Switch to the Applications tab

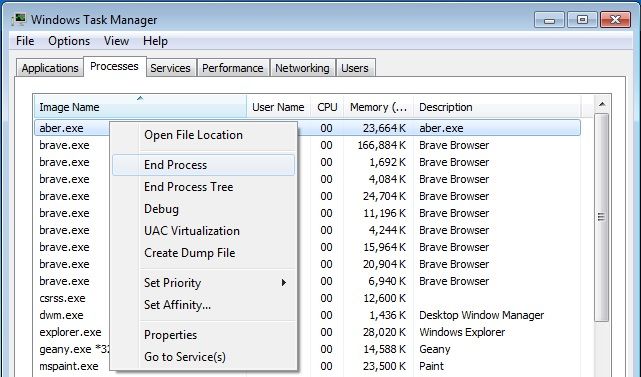click(50, 68)
